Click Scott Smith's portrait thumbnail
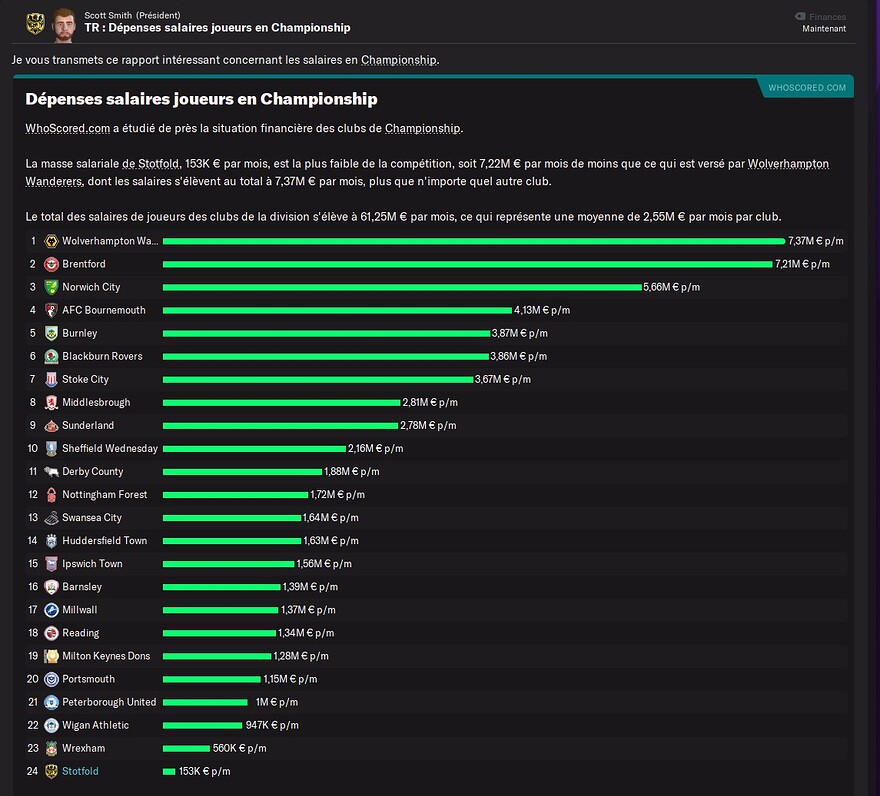 point(63,25)
